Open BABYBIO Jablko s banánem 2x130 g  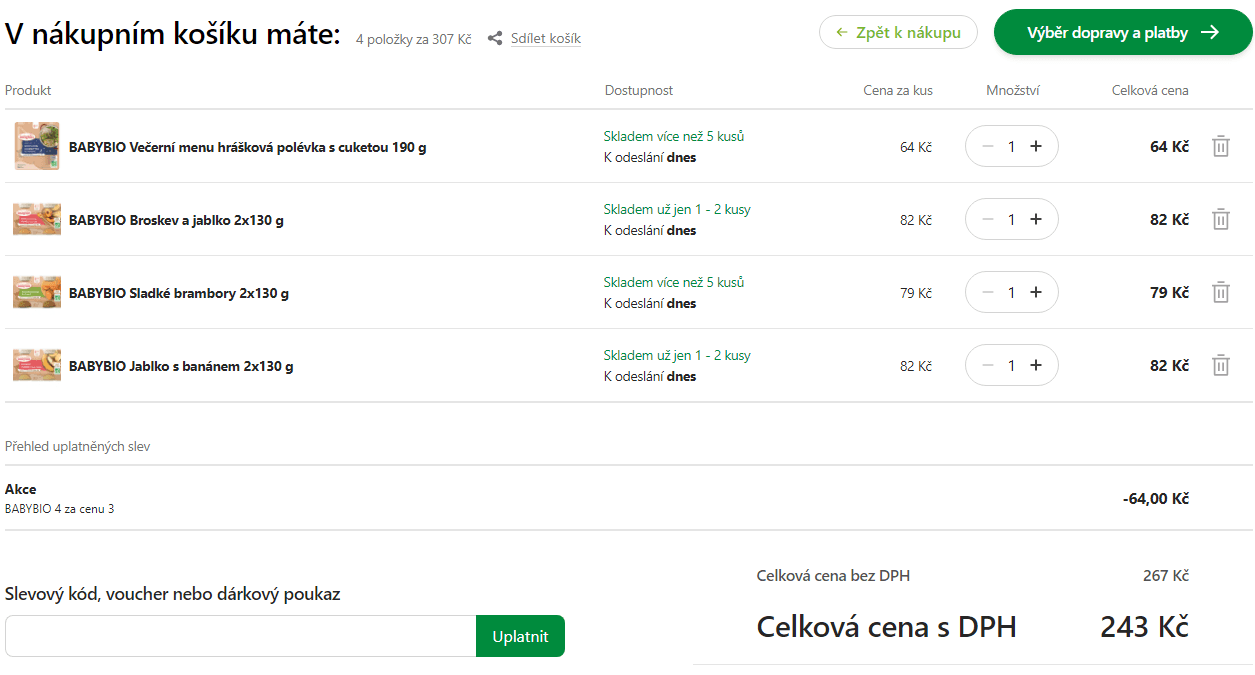(181, 366)
